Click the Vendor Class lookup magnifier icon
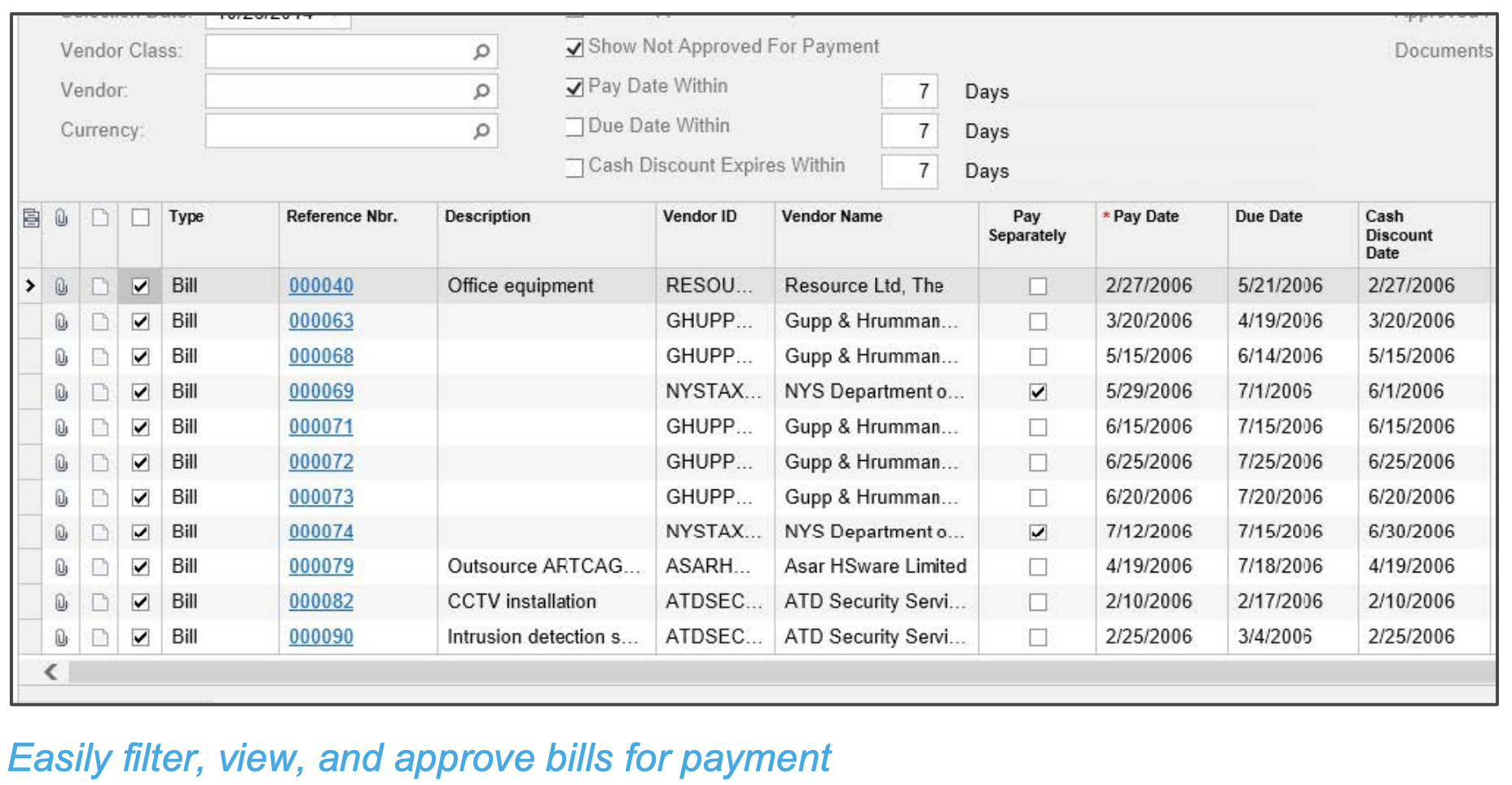This screenshot has height=785, width=1512. pyautogui.click(x=481, y=51)
